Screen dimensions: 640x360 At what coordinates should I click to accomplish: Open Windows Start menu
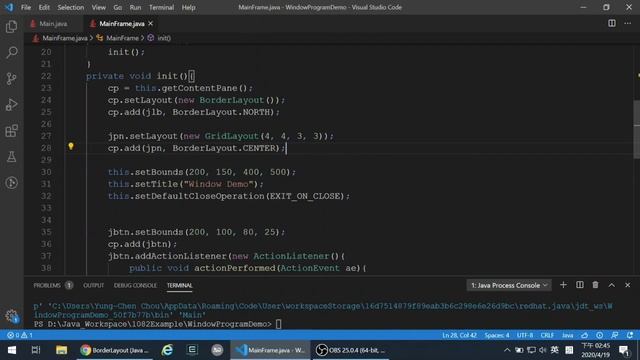[x=12, y=350]
